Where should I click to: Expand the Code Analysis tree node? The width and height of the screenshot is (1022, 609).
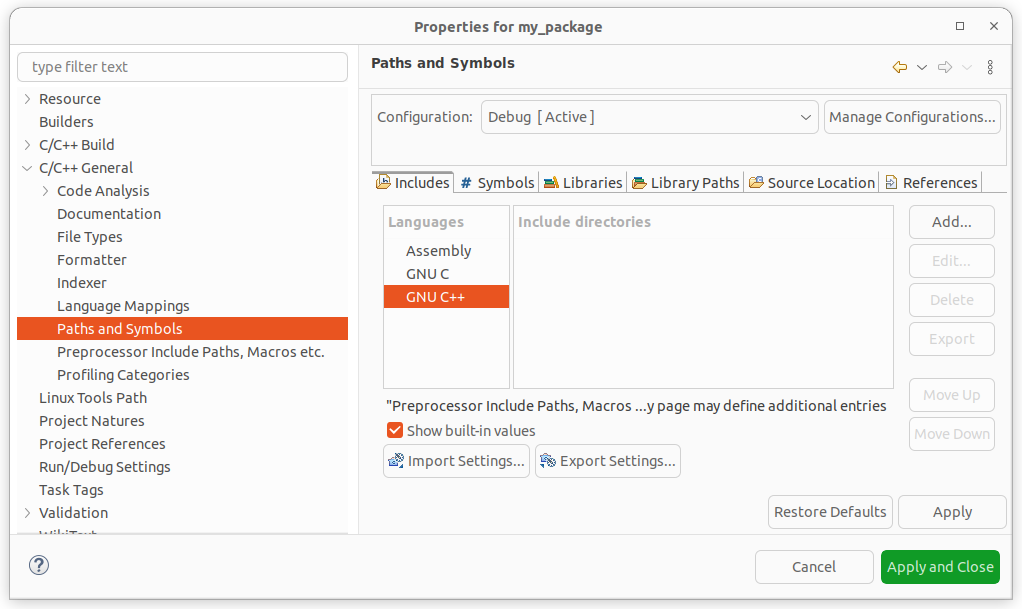click(45, 191)
